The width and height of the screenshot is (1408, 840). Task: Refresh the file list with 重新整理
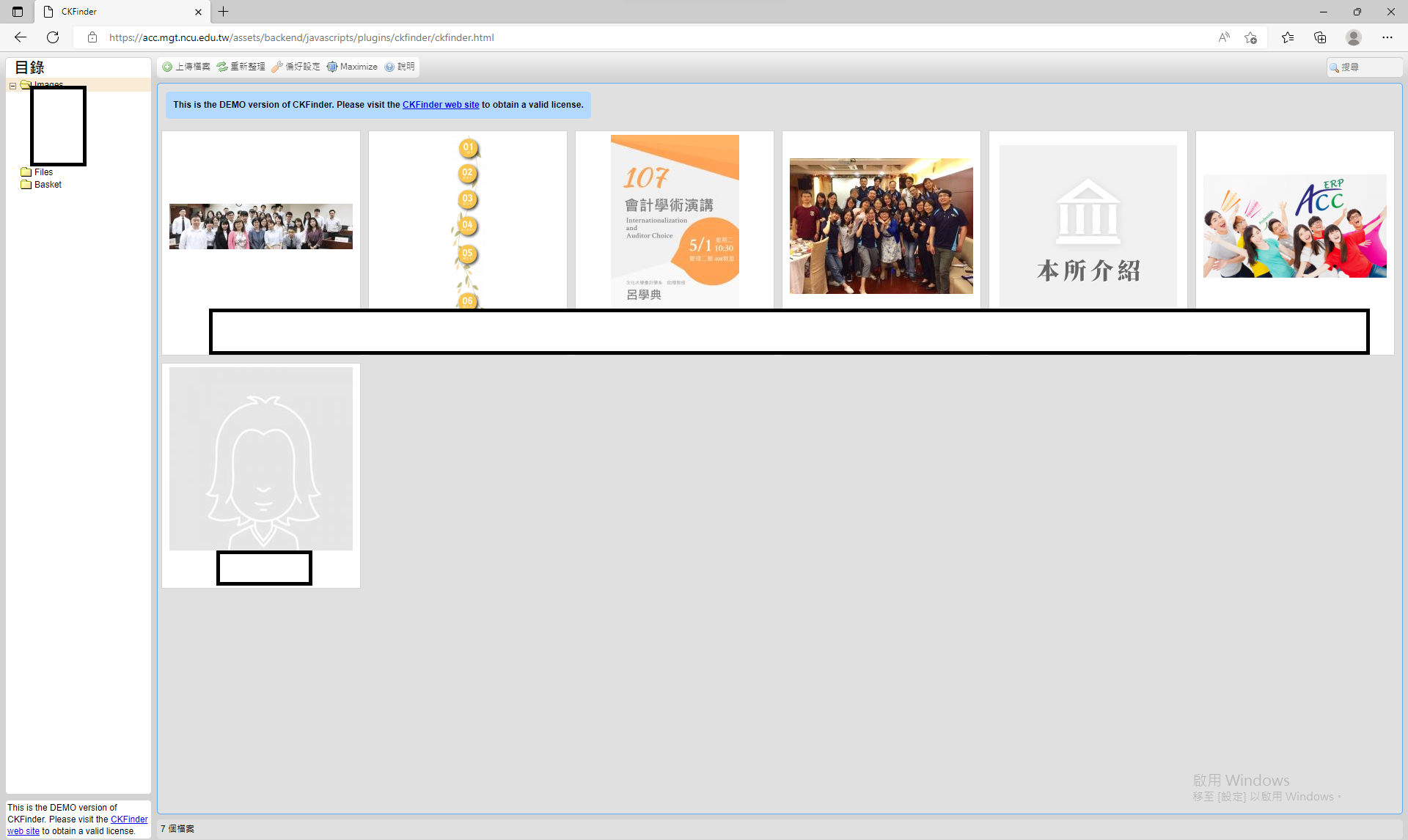[x=241, y=67]
